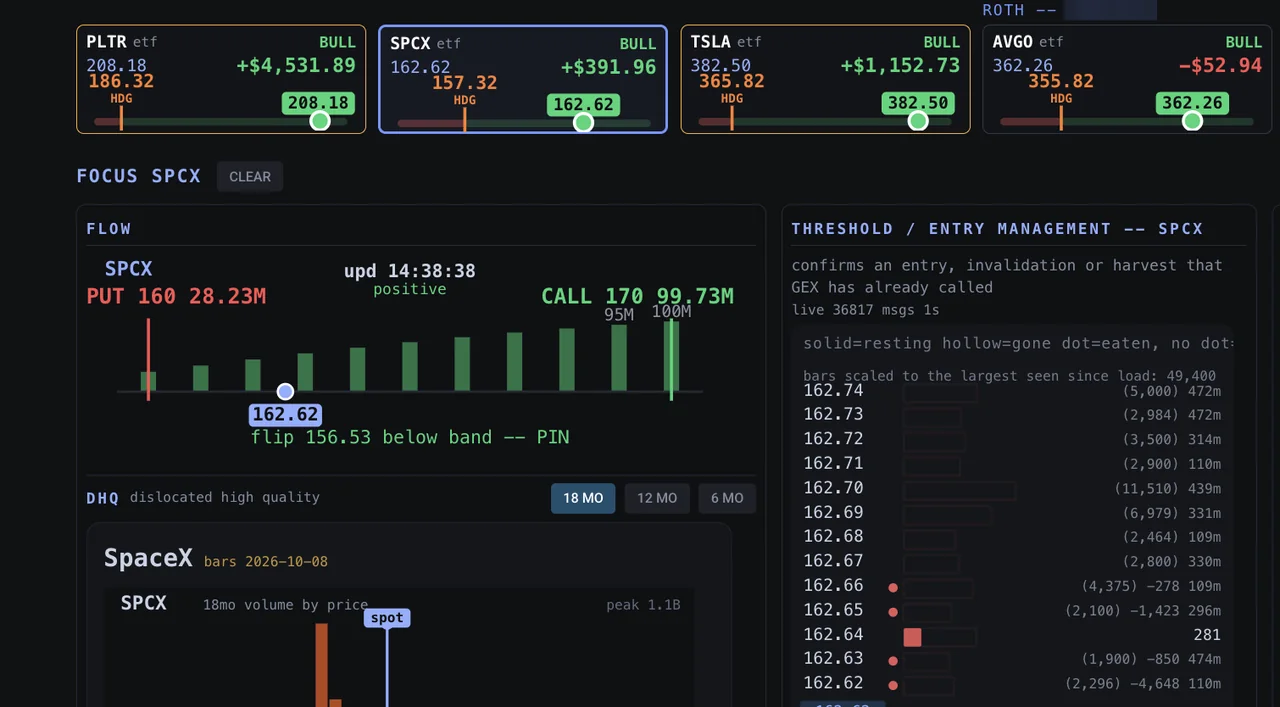The image size is (1280, 707).
Task: Clear the SPCX focus with CLEAR
Action: point(250,177)
